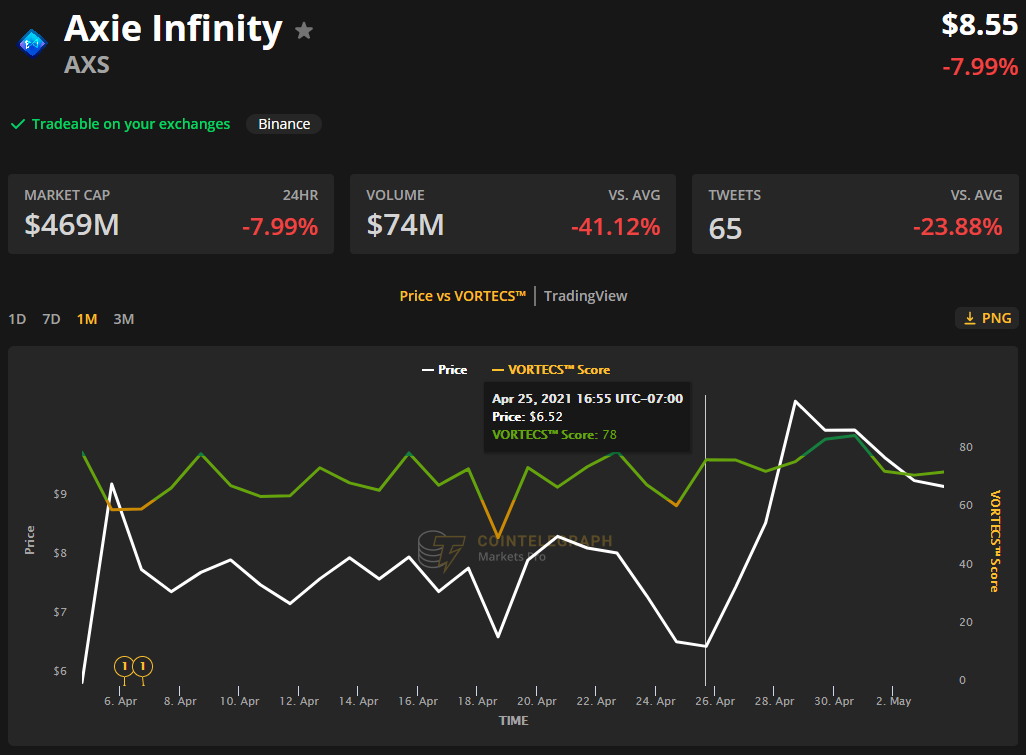Click the Tradeable on your exchanges text
Viewport: 1026px width, 755px height.
[x=130, y=125]
